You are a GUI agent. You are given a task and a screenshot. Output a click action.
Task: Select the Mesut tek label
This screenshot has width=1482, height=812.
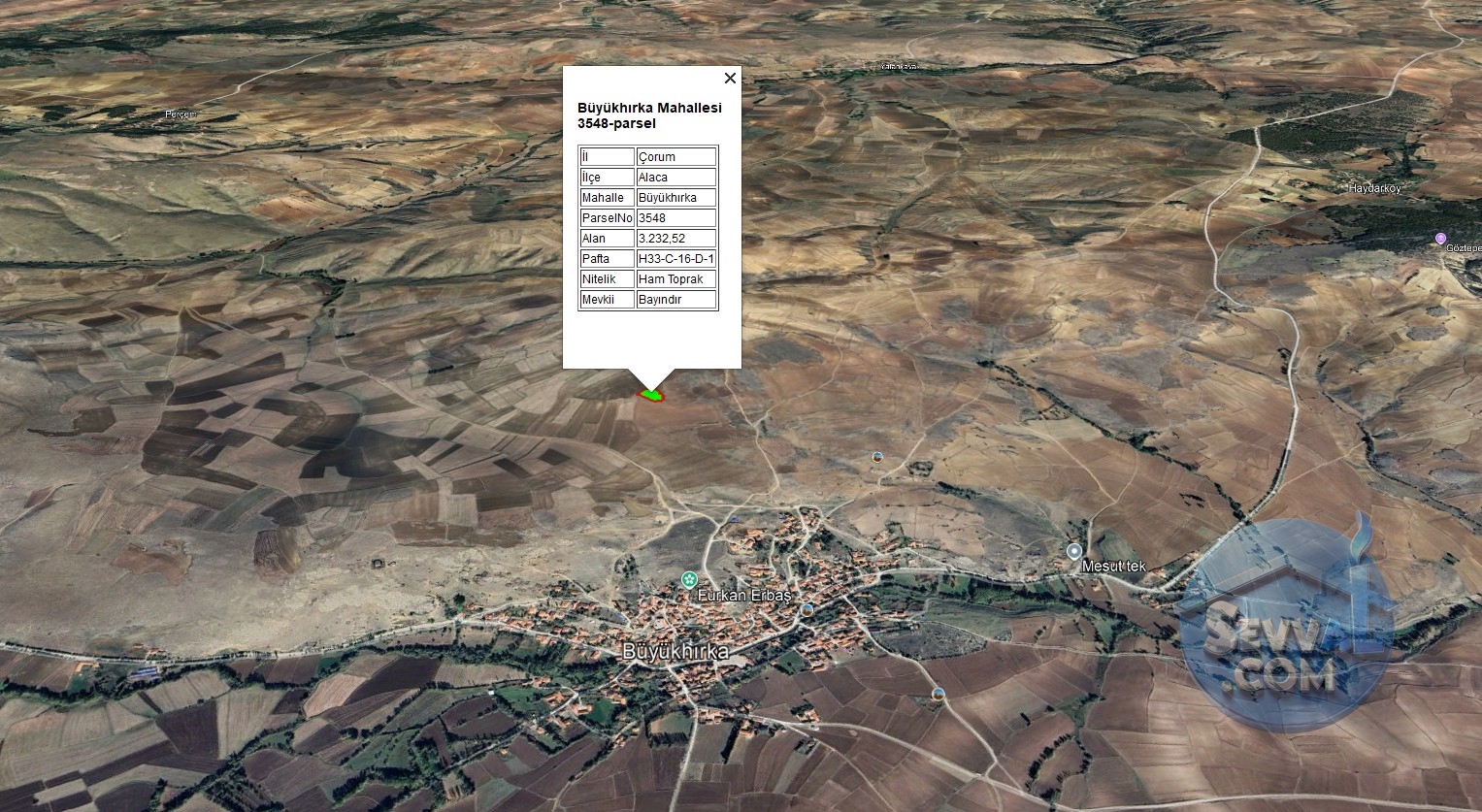tap(1113, 566)
